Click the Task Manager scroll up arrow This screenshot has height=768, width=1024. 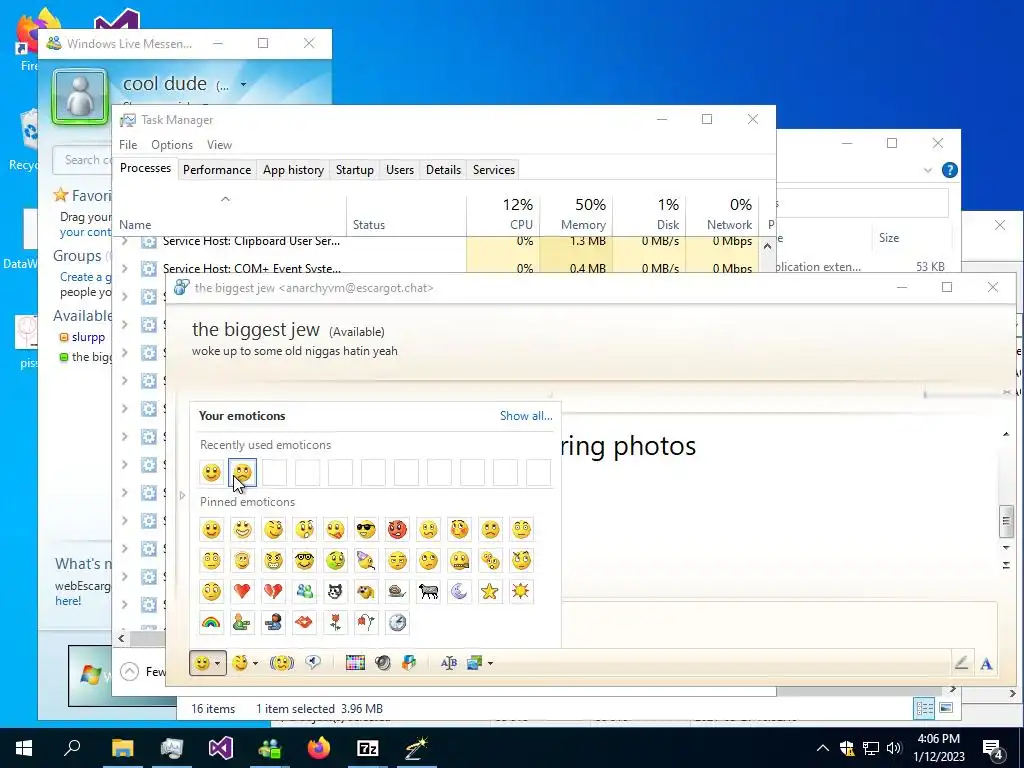point(767,246)
